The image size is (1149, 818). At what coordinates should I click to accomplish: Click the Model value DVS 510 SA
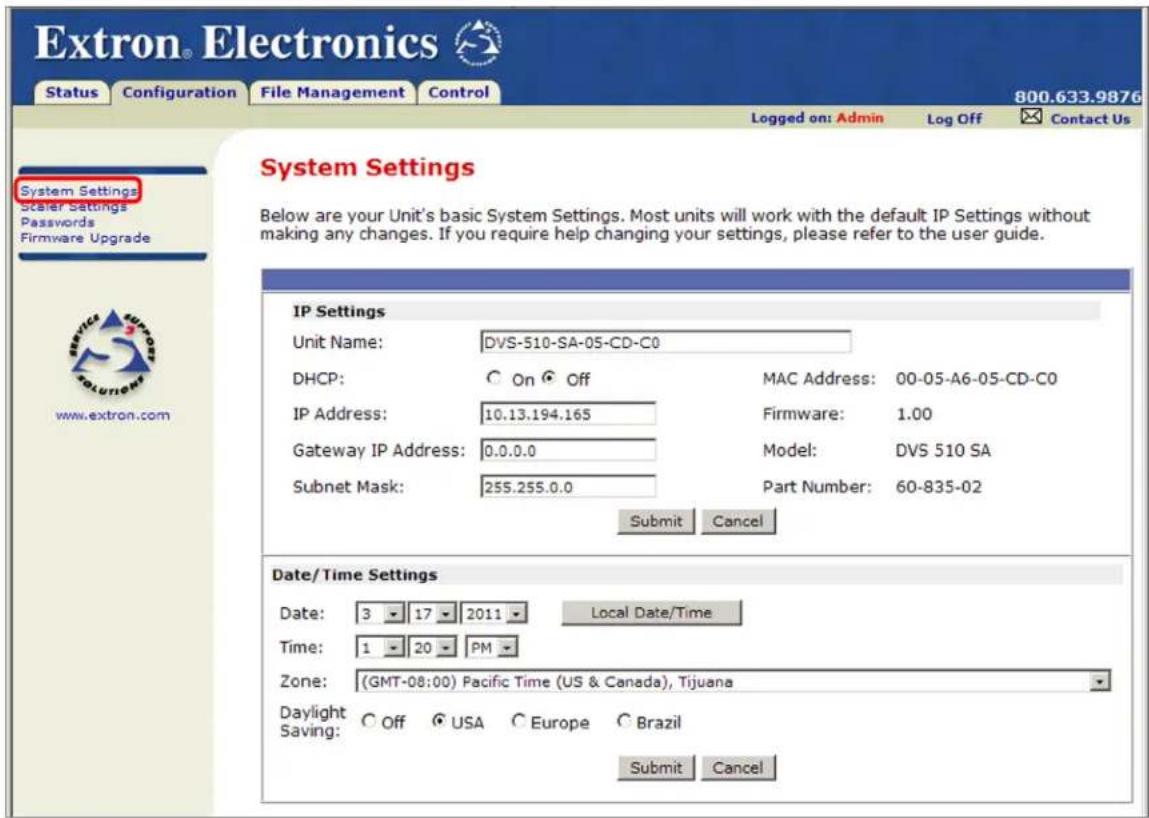pyautogui.click(x=943, y=451)
